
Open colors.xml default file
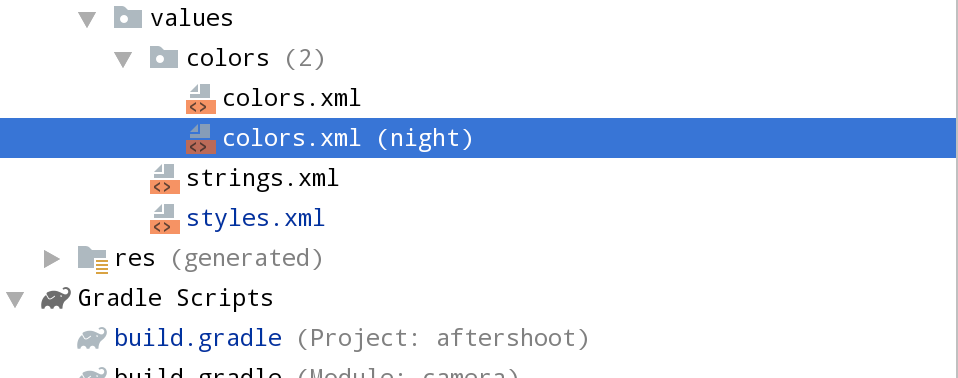(291, 98)
